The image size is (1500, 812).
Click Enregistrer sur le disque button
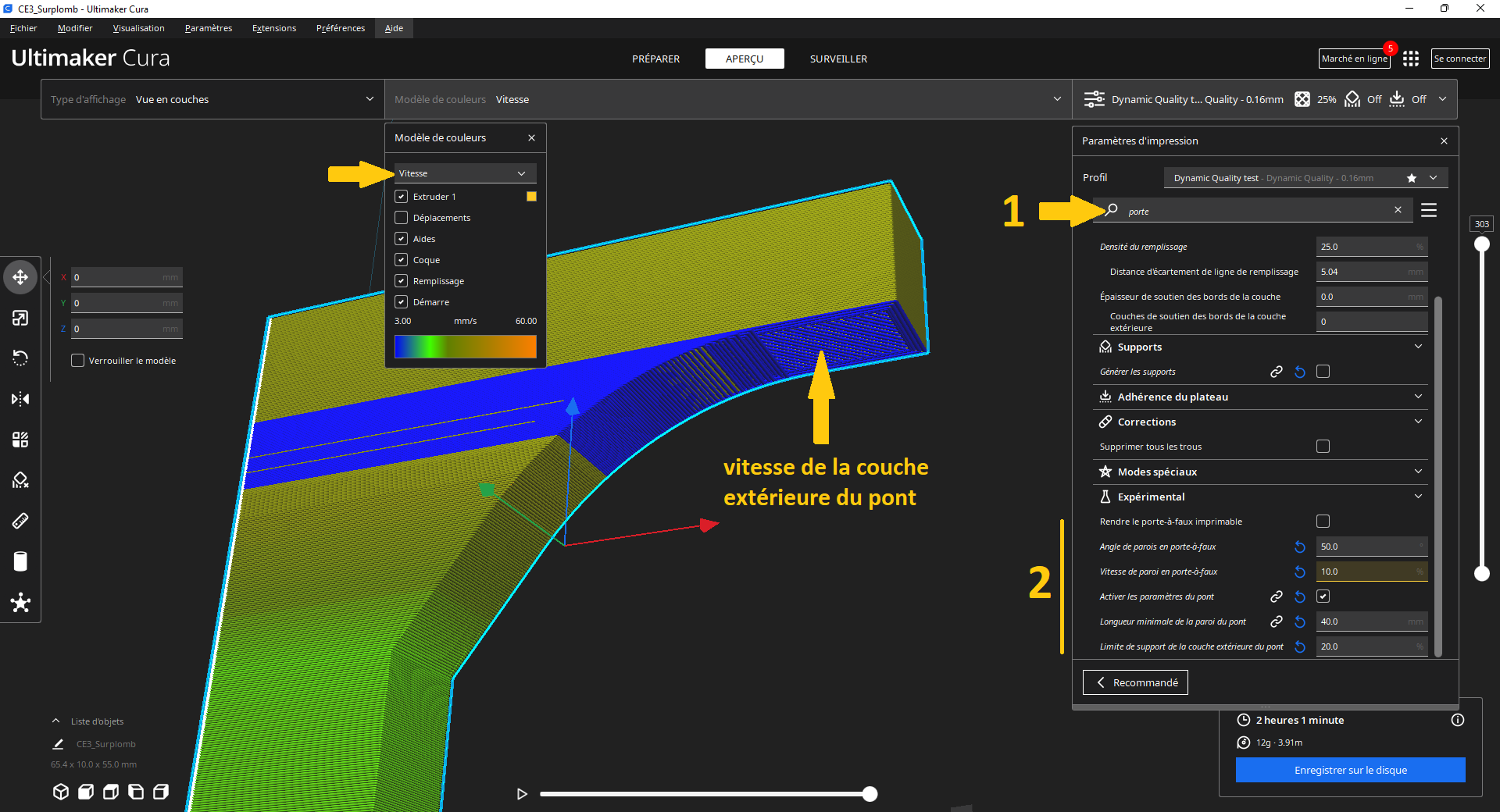[1351, 770]
